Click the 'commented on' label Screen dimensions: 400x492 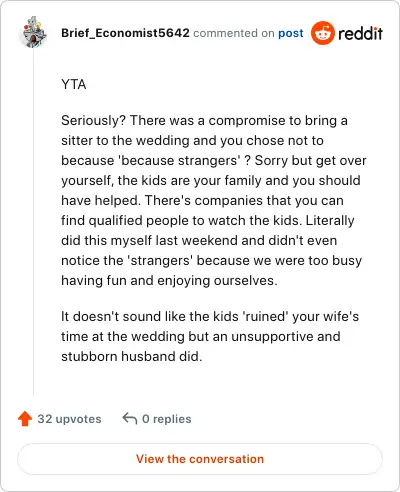(x=234, y=33)
